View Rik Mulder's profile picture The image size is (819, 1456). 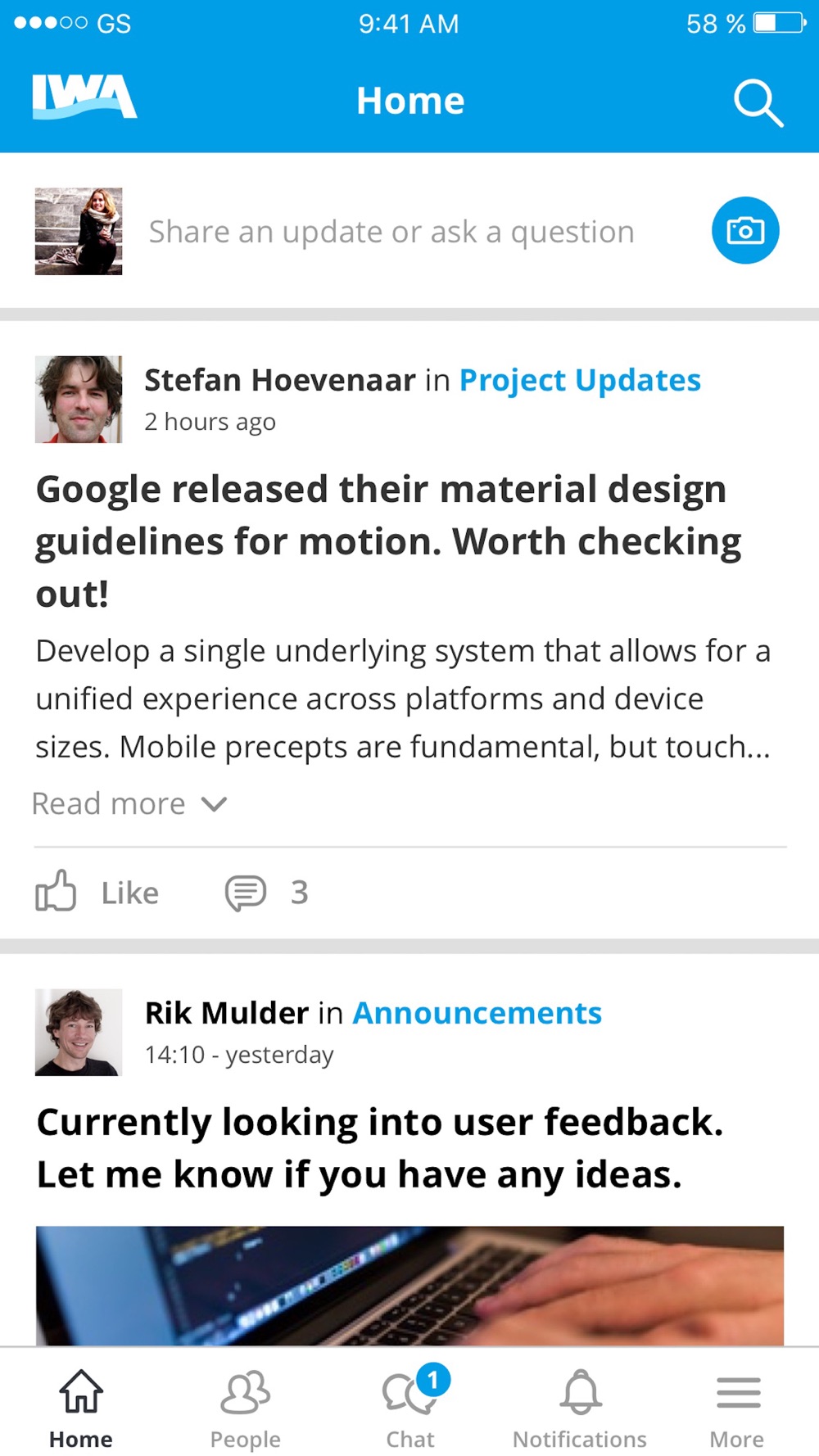[x=79, y=1033]
